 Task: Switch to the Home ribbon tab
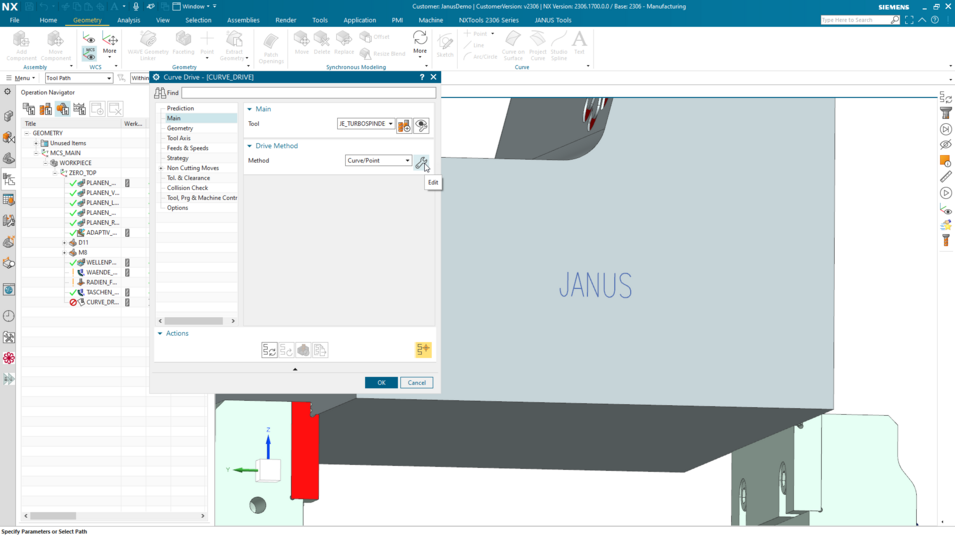tap(48, 20)
